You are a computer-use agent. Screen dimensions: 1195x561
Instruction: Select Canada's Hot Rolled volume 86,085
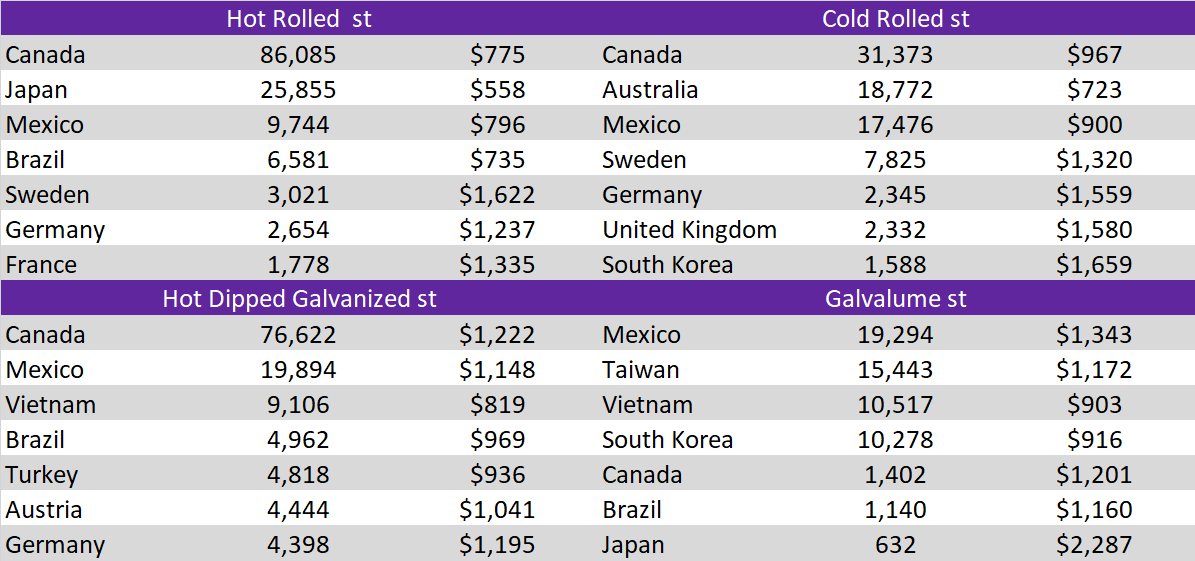298,54
